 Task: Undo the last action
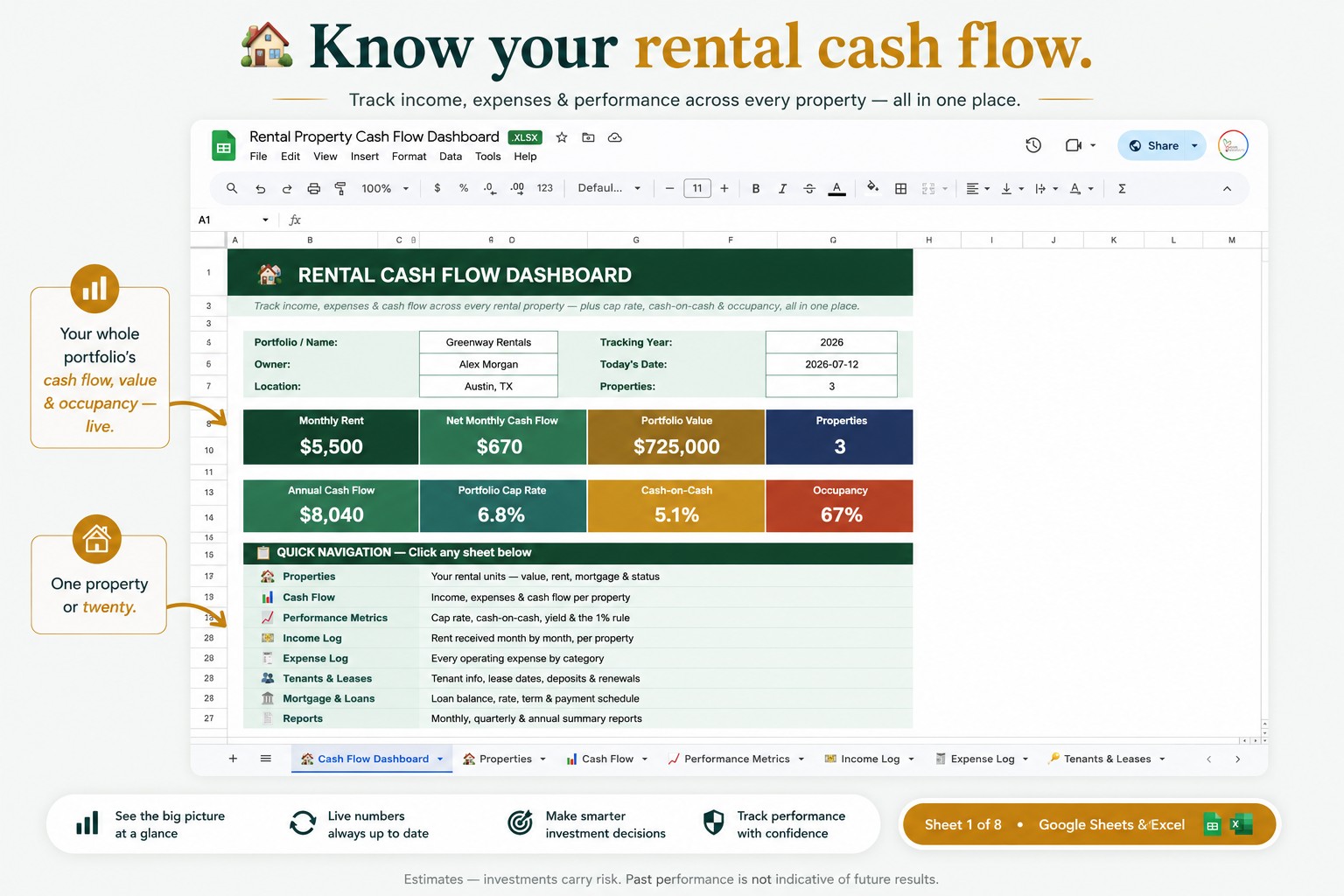coord(260,188)
